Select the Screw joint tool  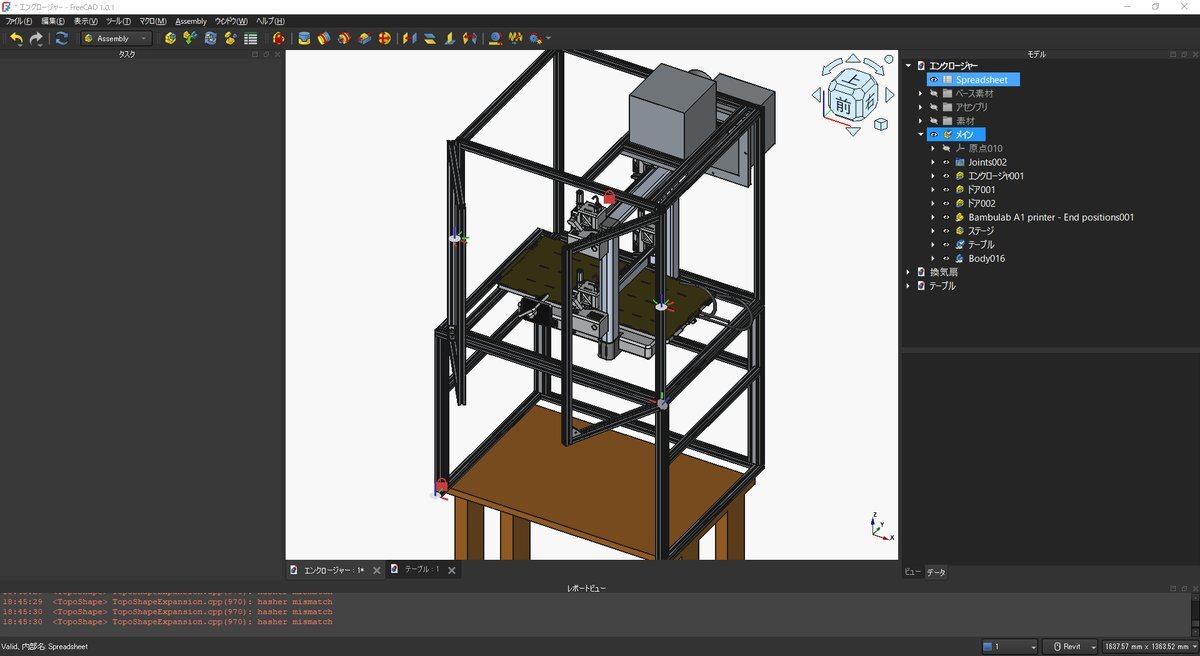tap(515, 38)
